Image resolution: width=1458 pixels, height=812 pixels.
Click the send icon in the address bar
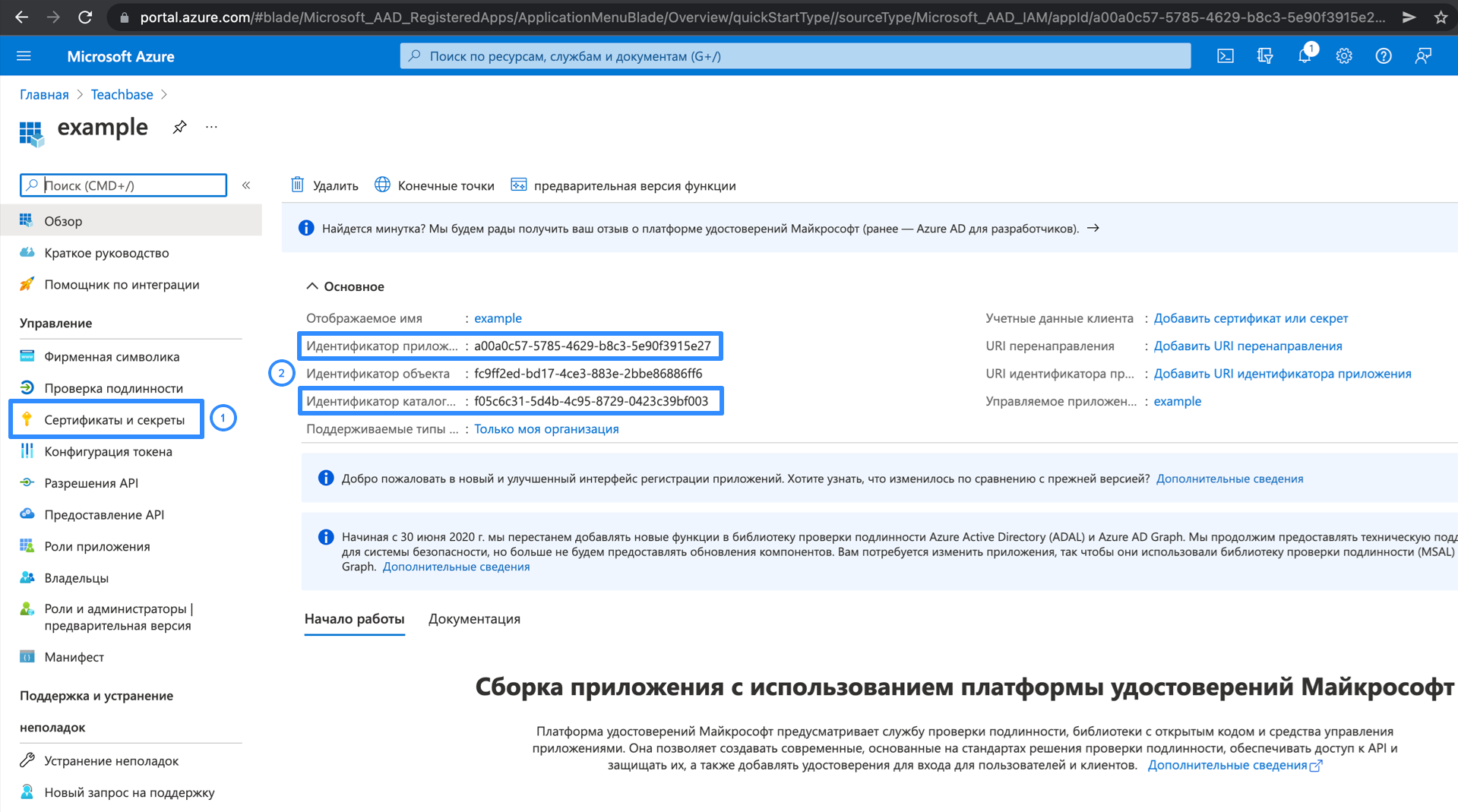1409,17
